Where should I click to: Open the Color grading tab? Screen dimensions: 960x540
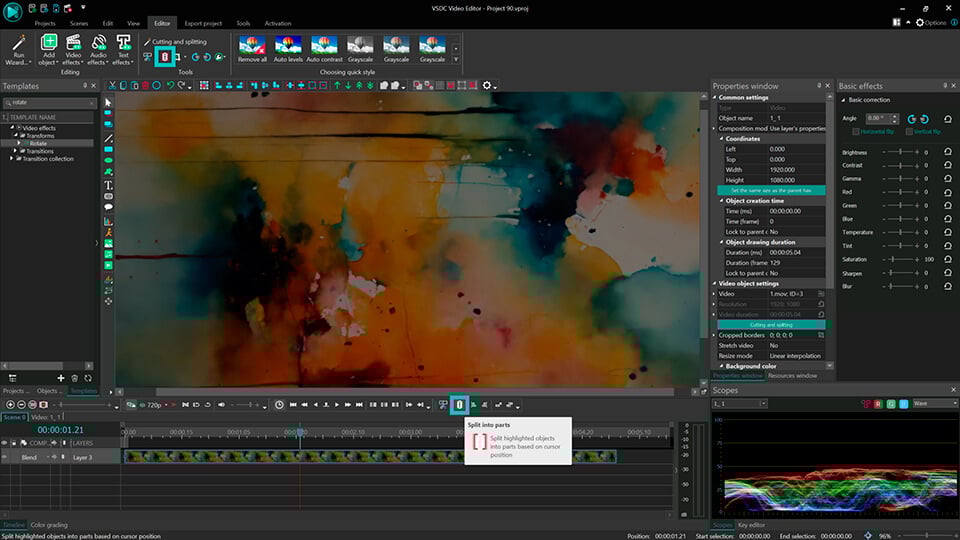click(x=49, y=525)
